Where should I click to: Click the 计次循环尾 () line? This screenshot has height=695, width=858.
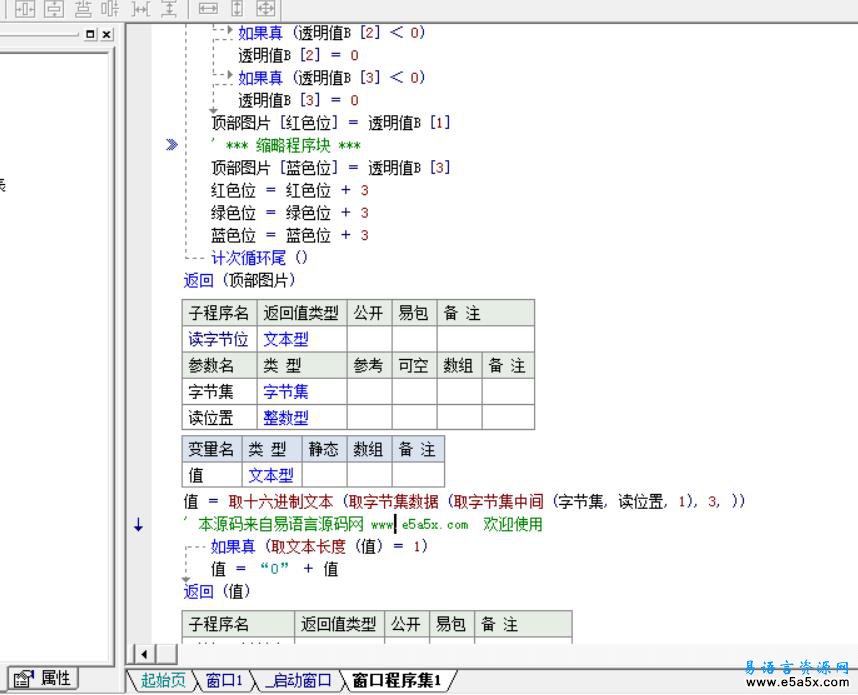(259, 258)
